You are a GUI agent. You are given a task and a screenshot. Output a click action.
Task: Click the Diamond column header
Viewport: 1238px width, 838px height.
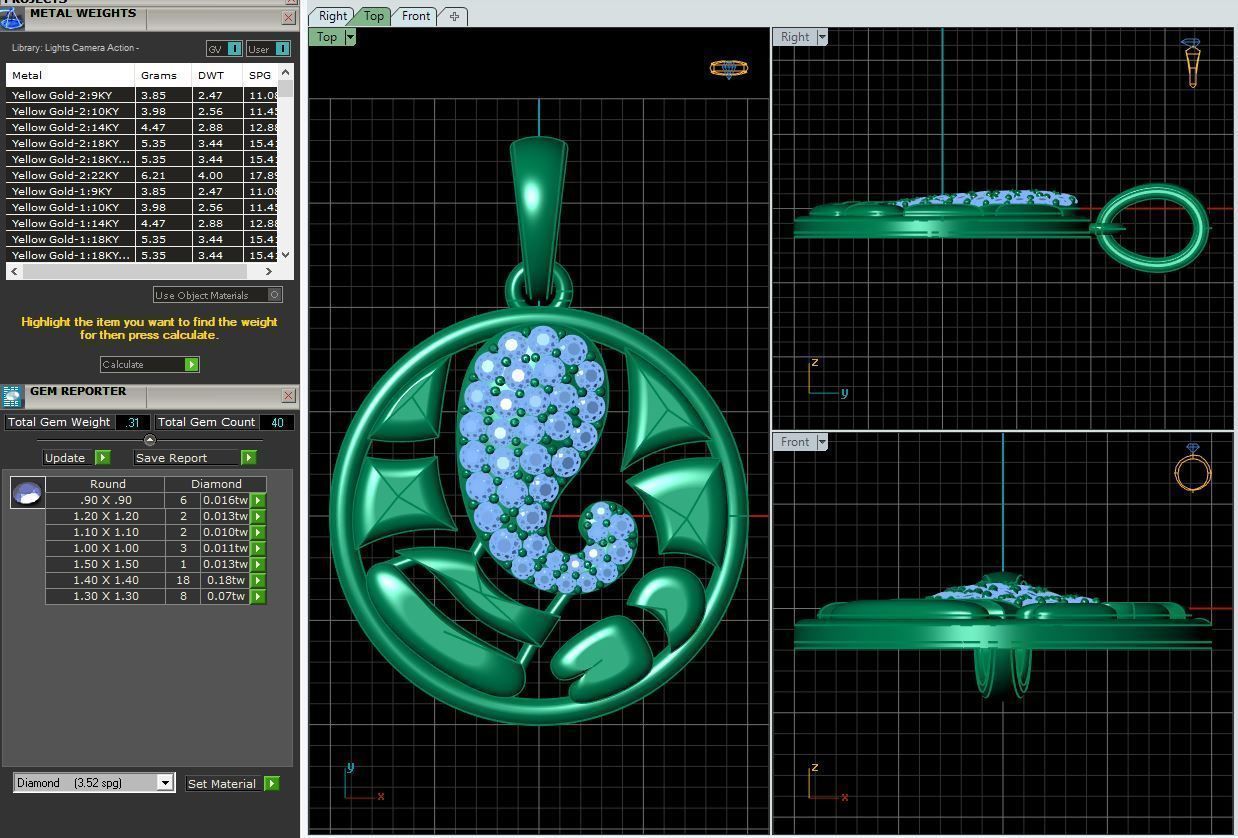[217, 483]
